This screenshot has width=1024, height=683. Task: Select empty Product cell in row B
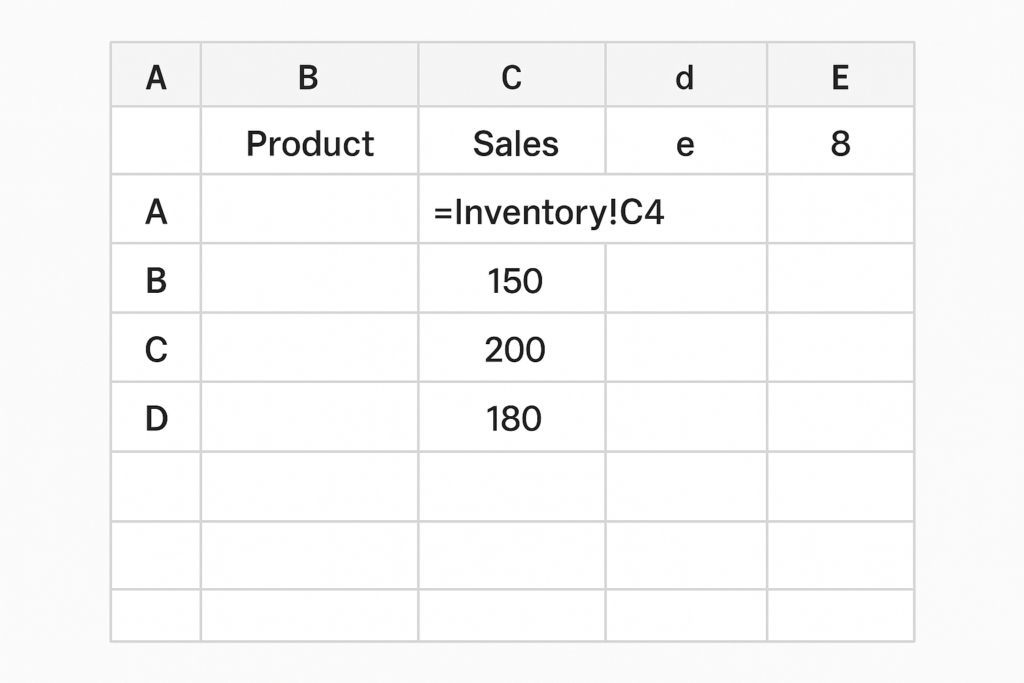click(309, 279)
